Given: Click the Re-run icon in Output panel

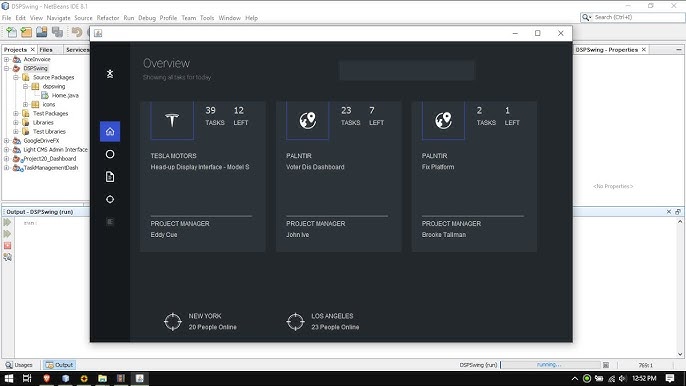Looking at the screenshot, I should point(7,222).
